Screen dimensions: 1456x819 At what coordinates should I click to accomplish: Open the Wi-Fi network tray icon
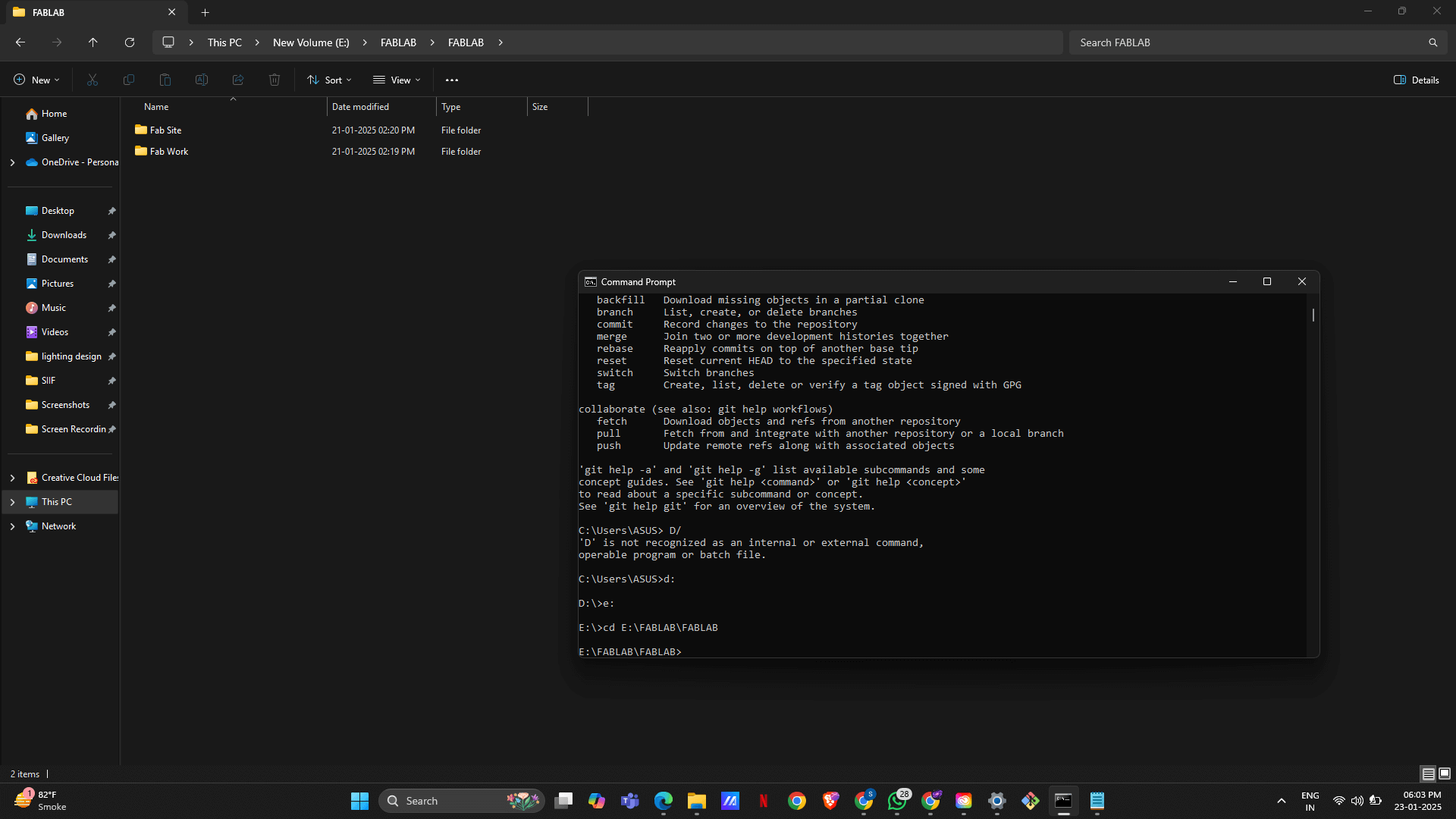tap(1339, 801)
